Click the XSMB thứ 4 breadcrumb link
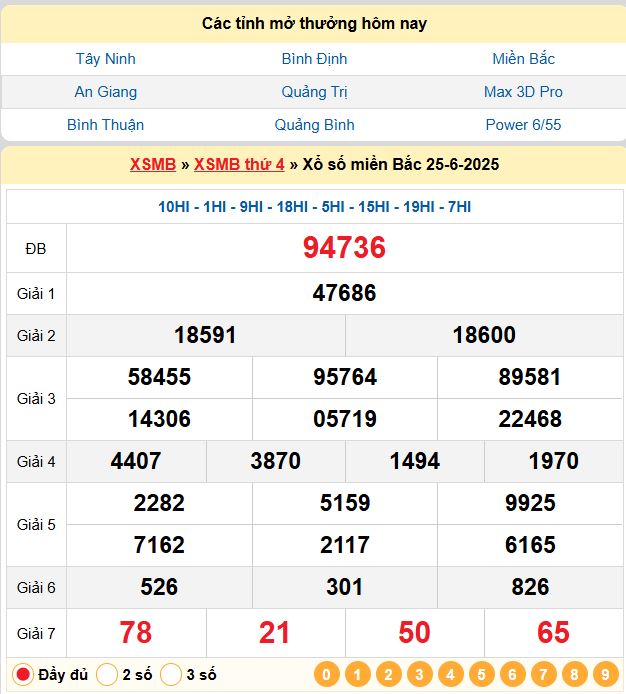Screen dimensions: 626x694 [239, 165]
